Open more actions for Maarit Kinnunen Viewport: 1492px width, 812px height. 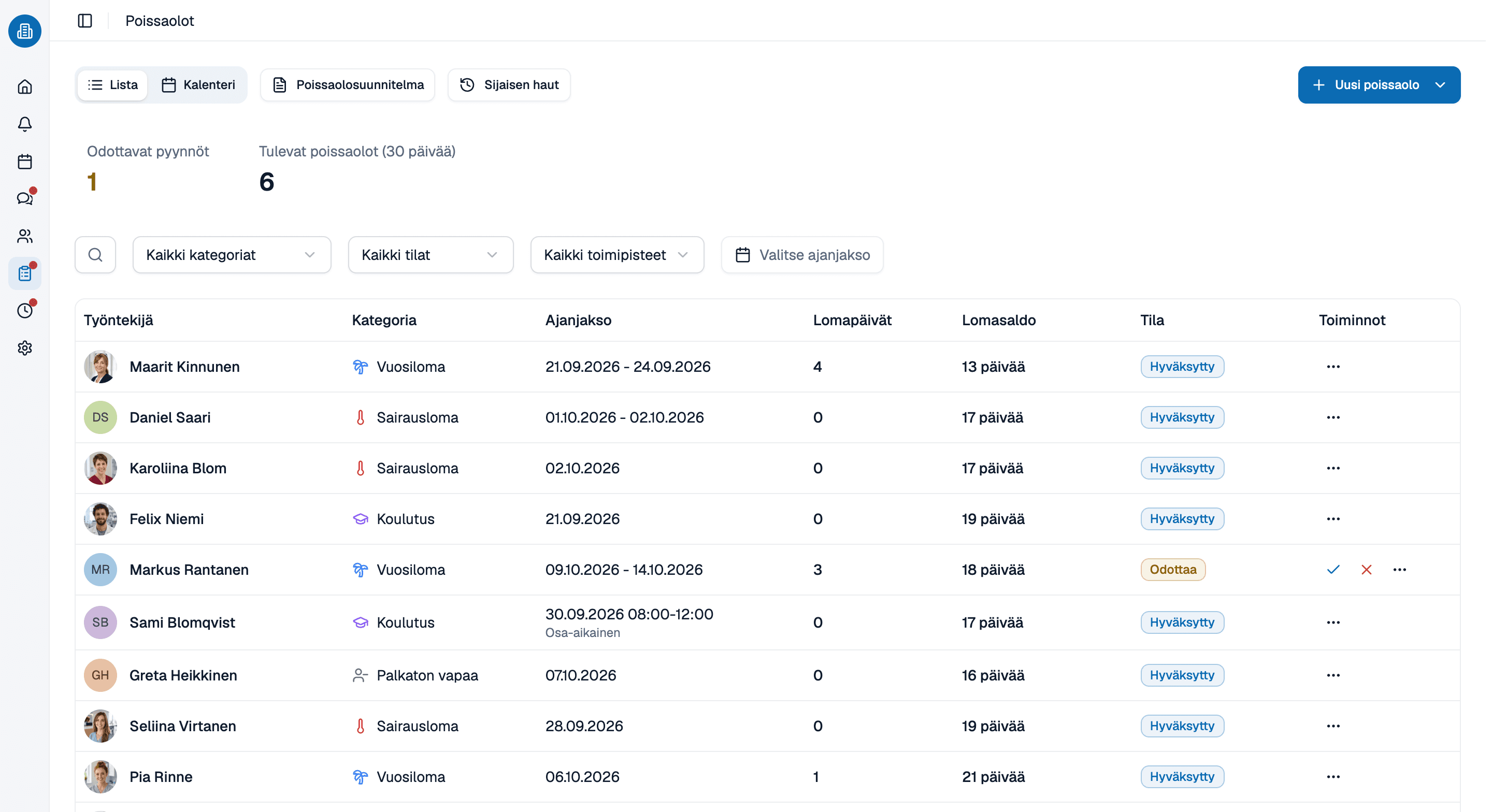(x=1333, y=367)
